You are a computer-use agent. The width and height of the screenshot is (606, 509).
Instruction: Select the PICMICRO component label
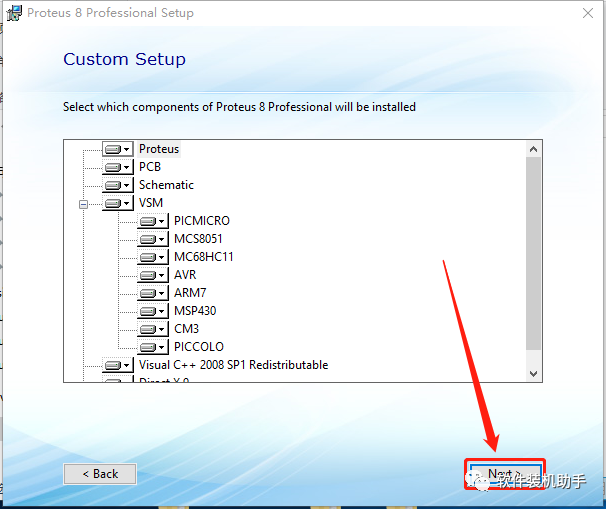[202, 221]
